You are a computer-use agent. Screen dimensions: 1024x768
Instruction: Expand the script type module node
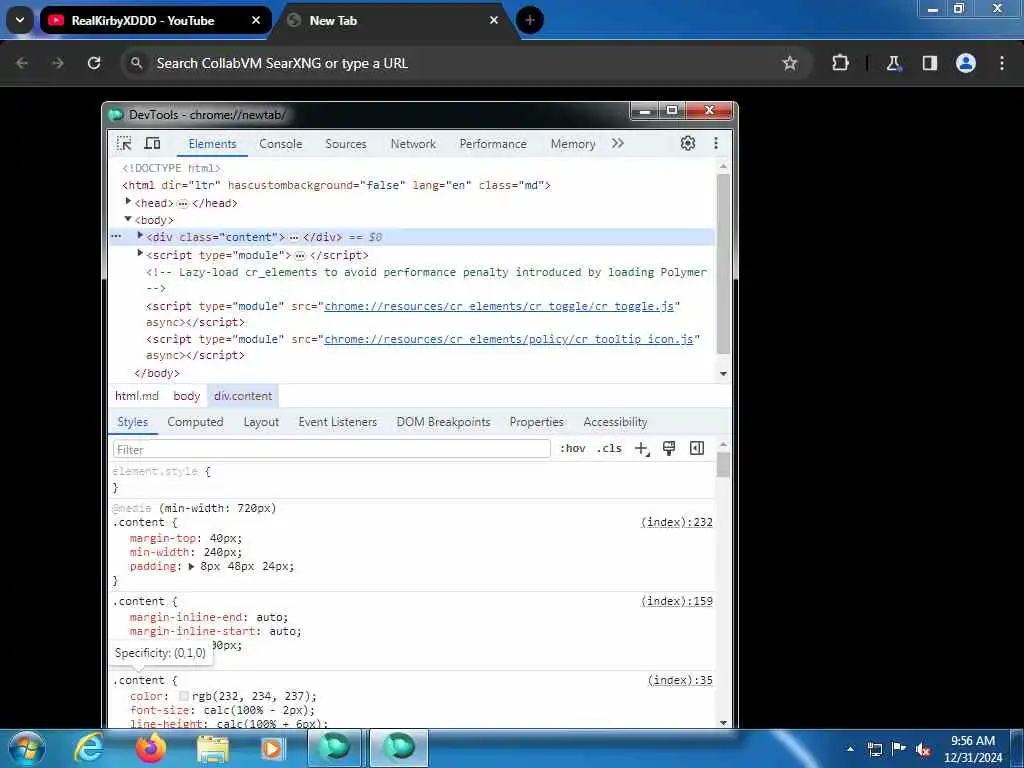(140, 253)
